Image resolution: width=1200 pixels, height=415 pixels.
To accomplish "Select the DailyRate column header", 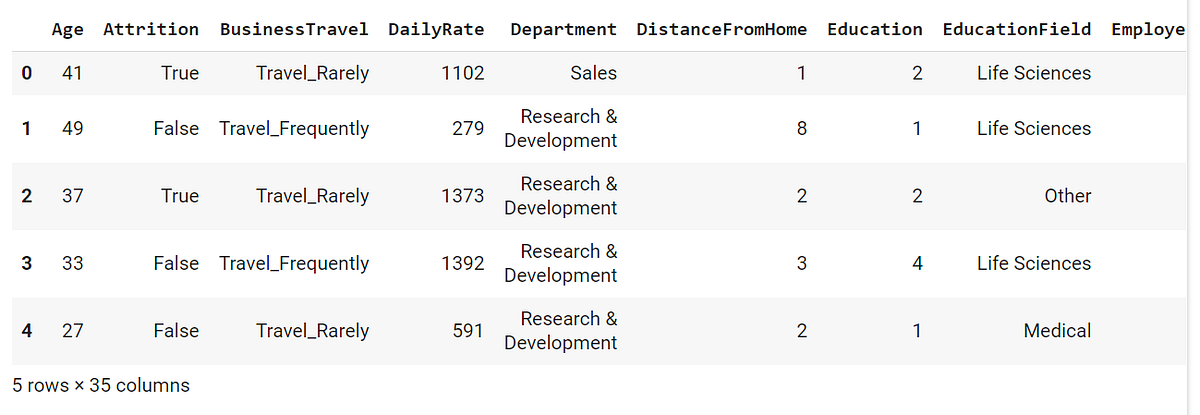I will (x=436, y=29).
